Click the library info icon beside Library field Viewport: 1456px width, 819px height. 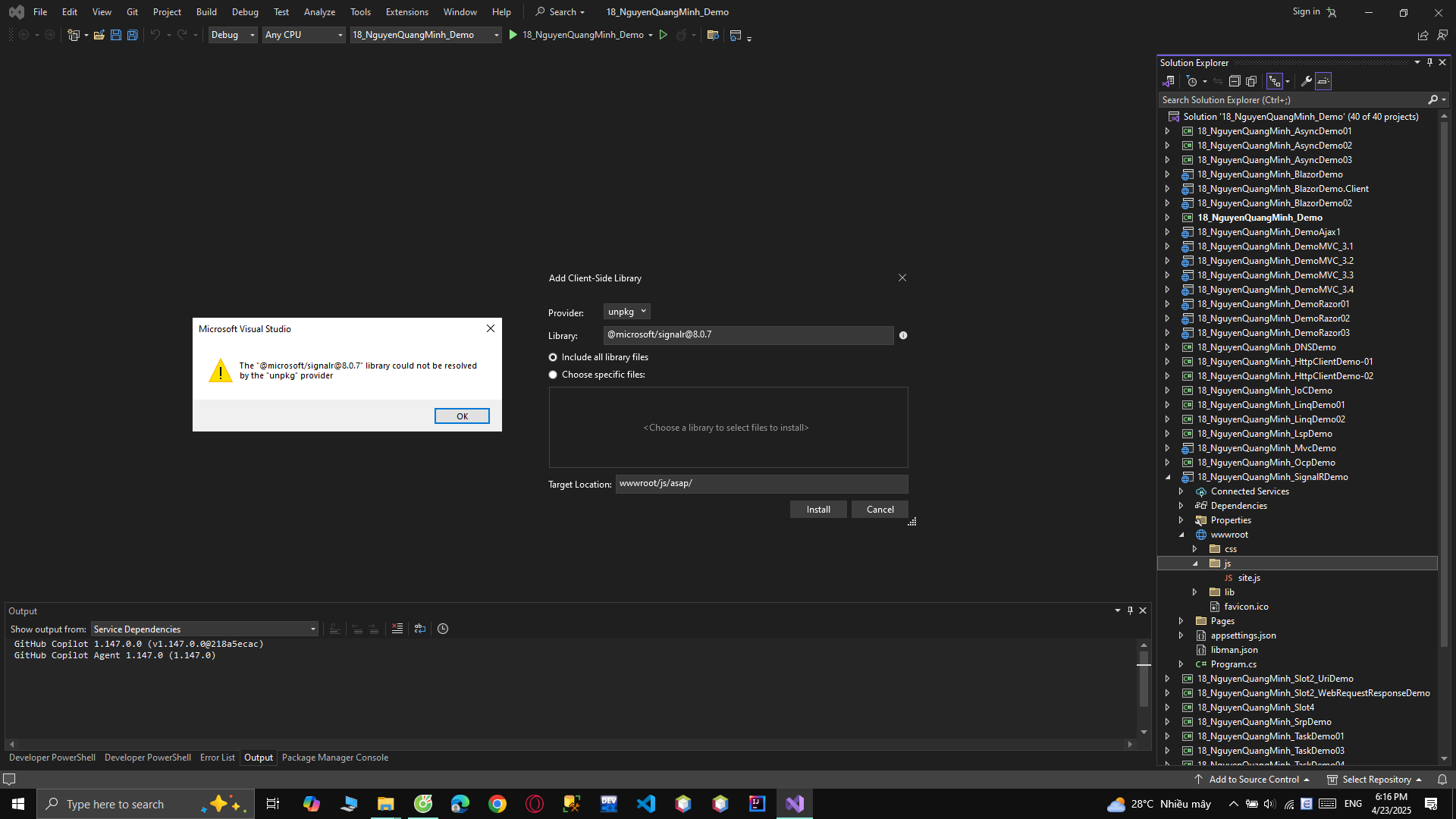(x=903, y=335)
